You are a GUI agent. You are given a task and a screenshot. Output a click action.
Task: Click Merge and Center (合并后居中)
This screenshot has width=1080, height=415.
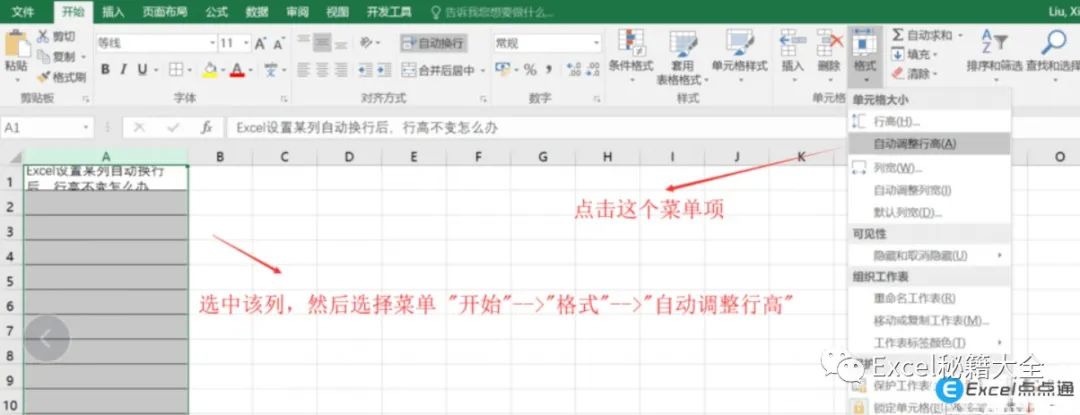pos(439,70)
